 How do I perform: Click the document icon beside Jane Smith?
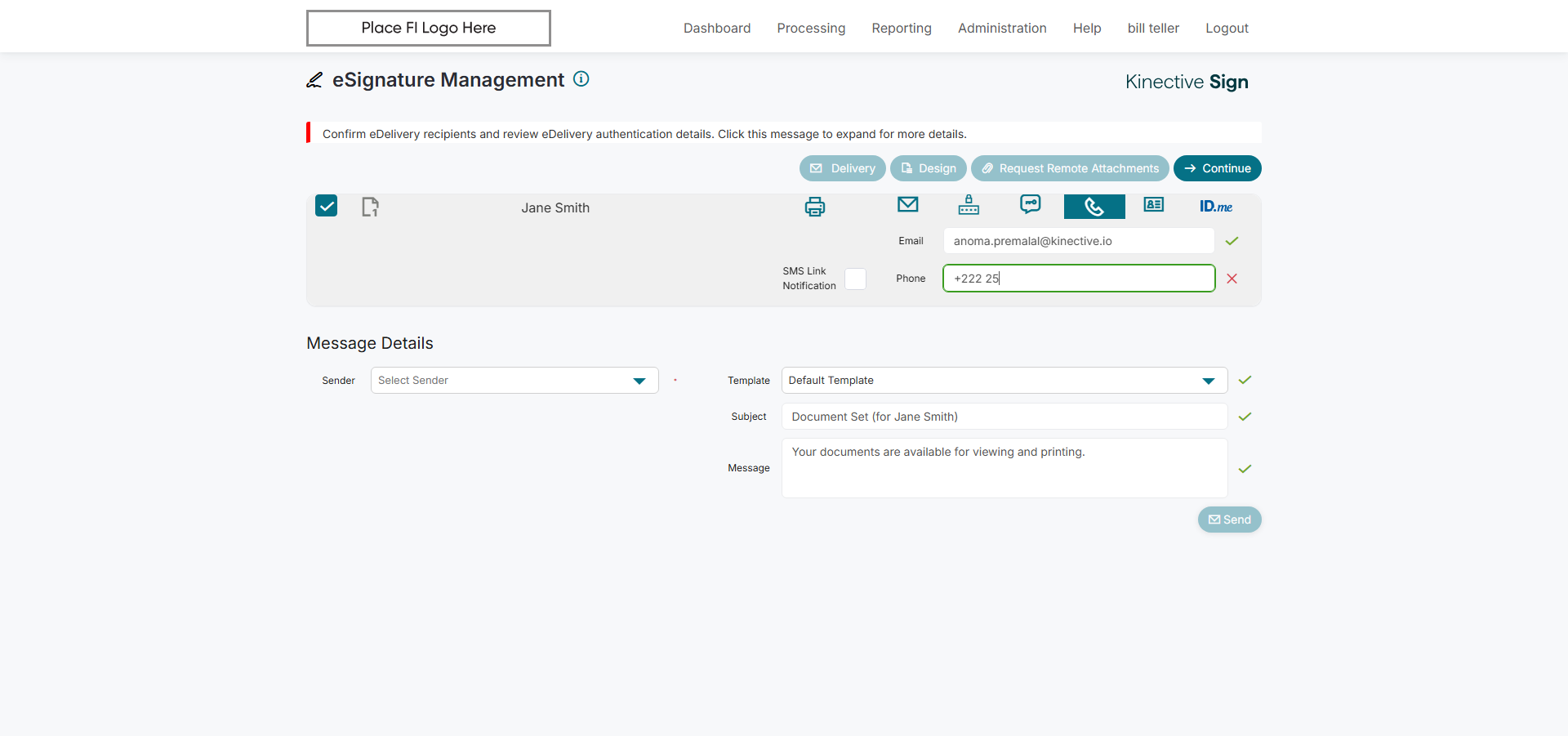[x=370, y=207]
